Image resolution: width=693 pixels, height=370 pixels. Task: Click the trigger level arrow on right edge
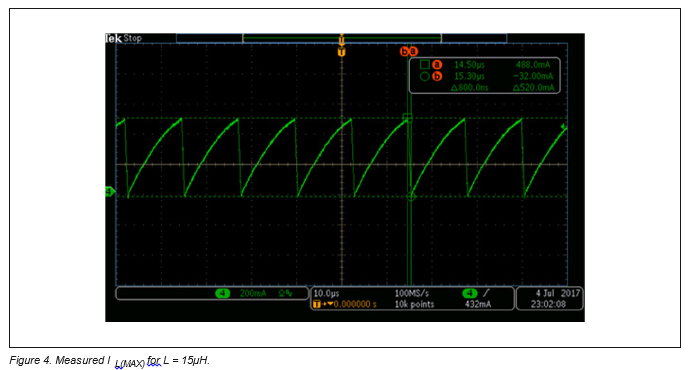point(564,127)
